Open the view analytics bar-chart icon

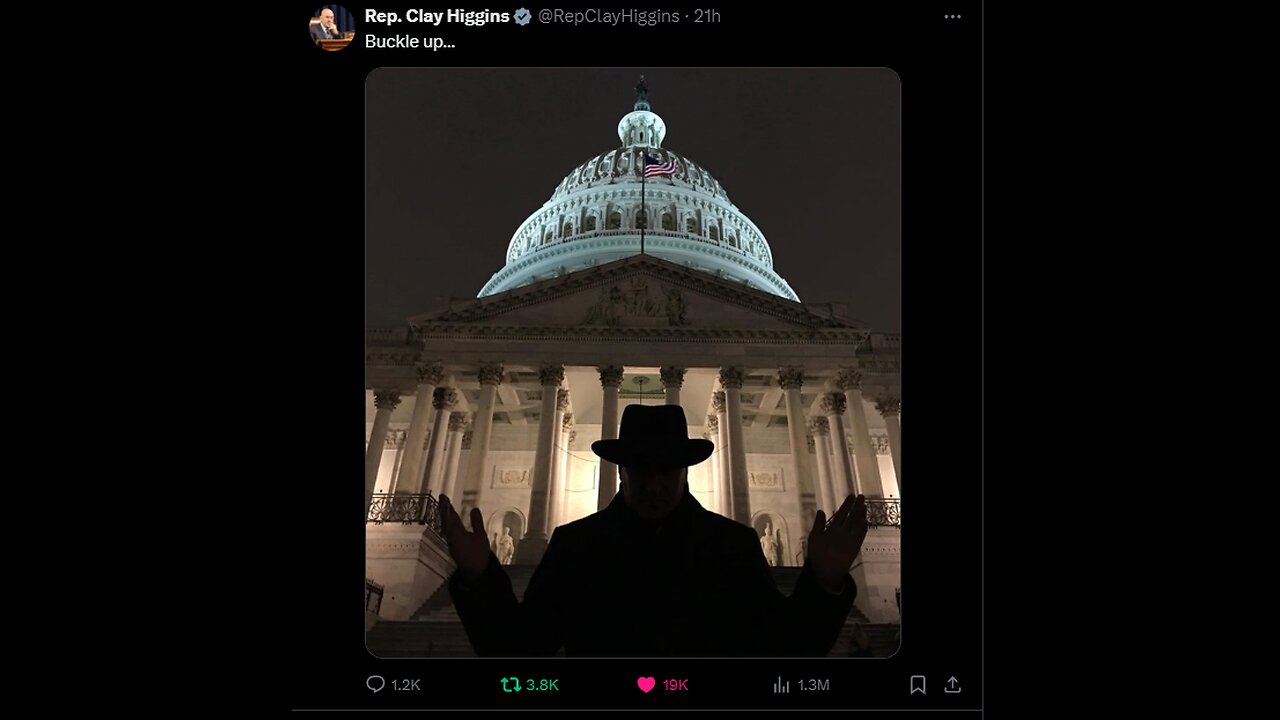(781, 684)
